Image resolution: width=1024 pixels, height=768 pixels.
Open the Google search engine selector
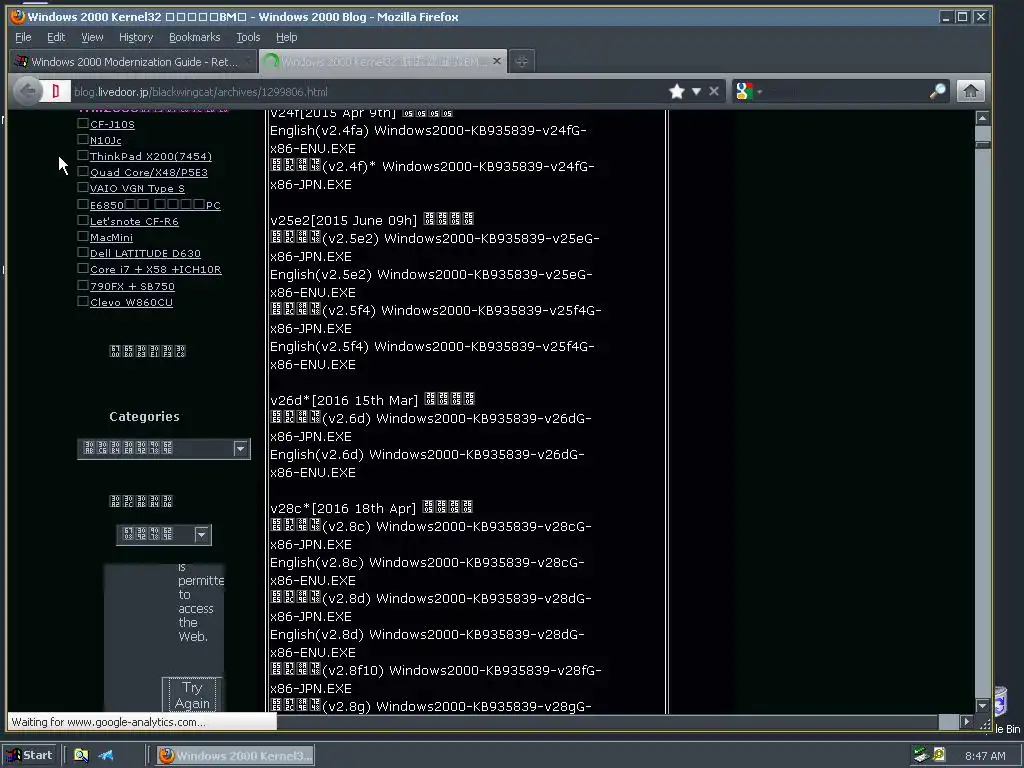tap(748, 91)
